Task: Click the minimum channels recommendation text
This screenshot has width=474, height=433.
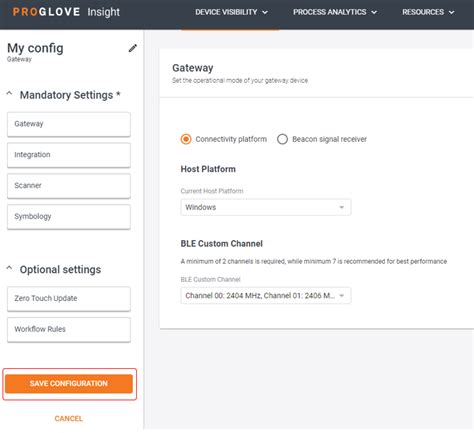Action: [314, 261]
